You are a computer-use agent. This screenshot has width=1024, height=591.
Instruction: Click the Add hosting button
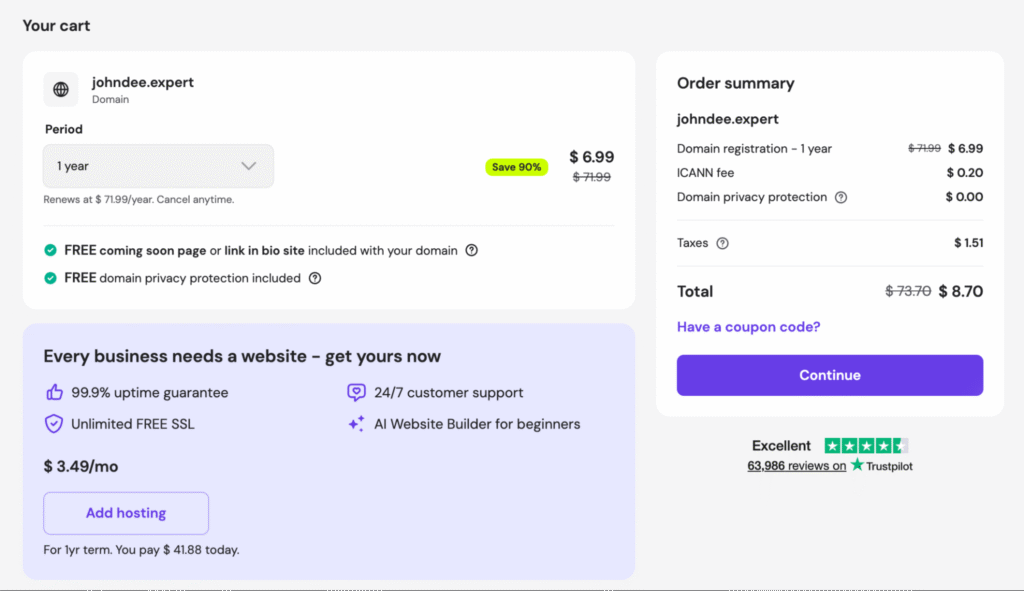[x=125, y=513]
